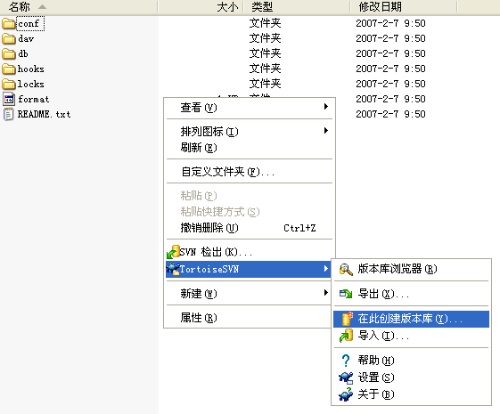Screen dimensions: 500x414
Task: Expand the 新建 (New) submenu arrow
Action: [x=326, y=293]
